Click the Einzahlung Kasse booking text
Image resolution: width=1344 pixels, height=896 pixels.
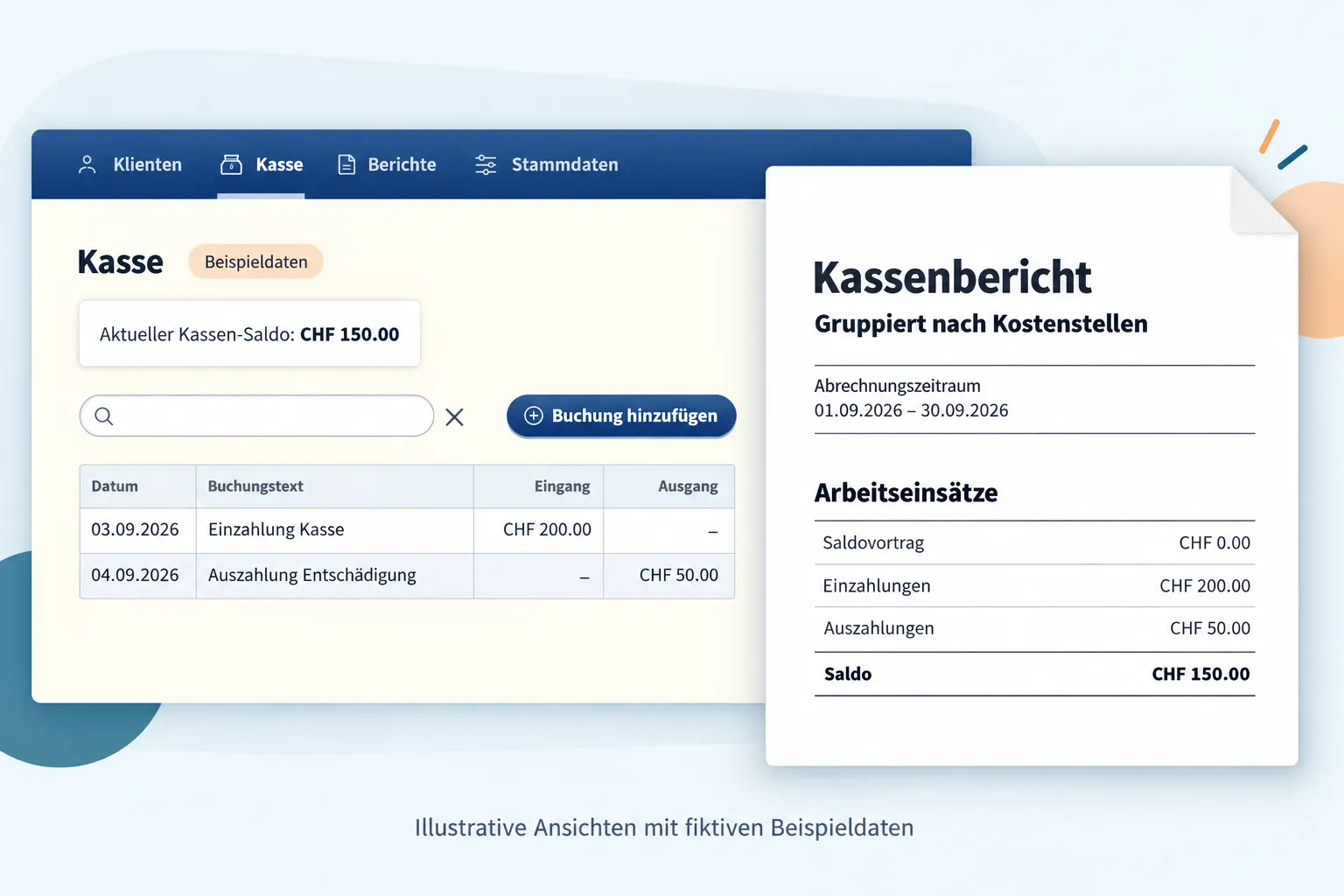click(x=276, y=529)
